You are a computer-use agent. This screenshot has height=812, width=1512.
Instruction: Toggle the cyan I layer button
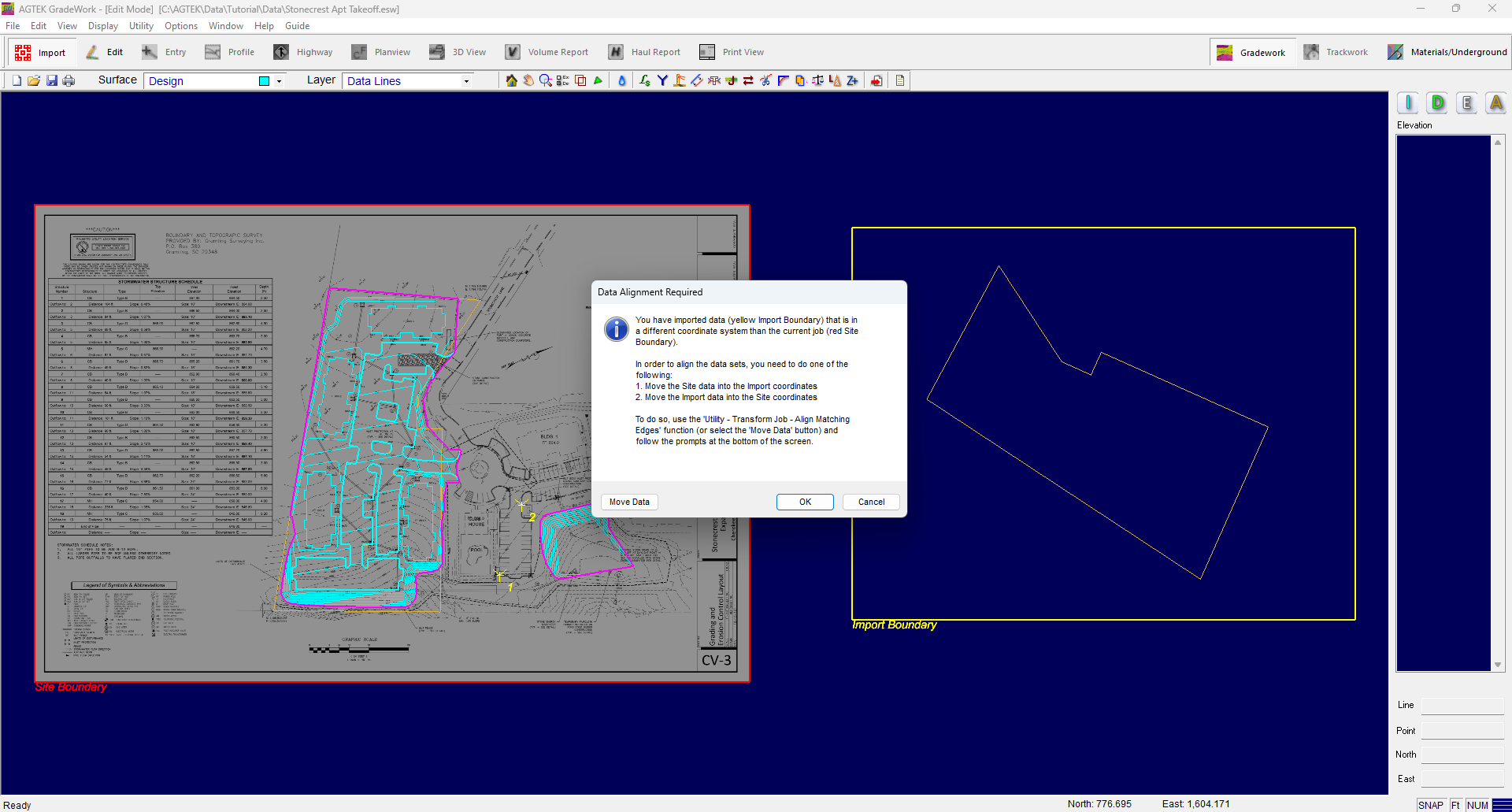point(1408,103)
